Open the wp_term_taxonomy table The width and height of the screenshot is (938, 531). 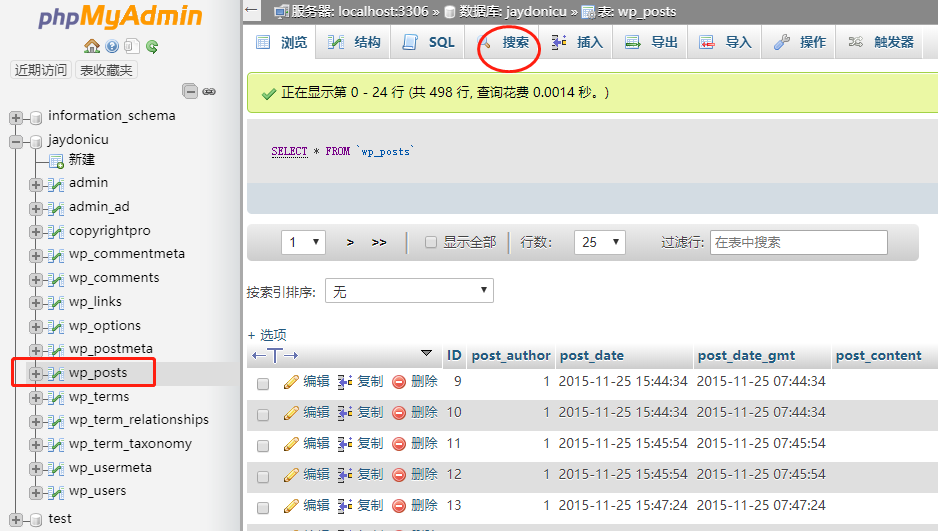130,444
